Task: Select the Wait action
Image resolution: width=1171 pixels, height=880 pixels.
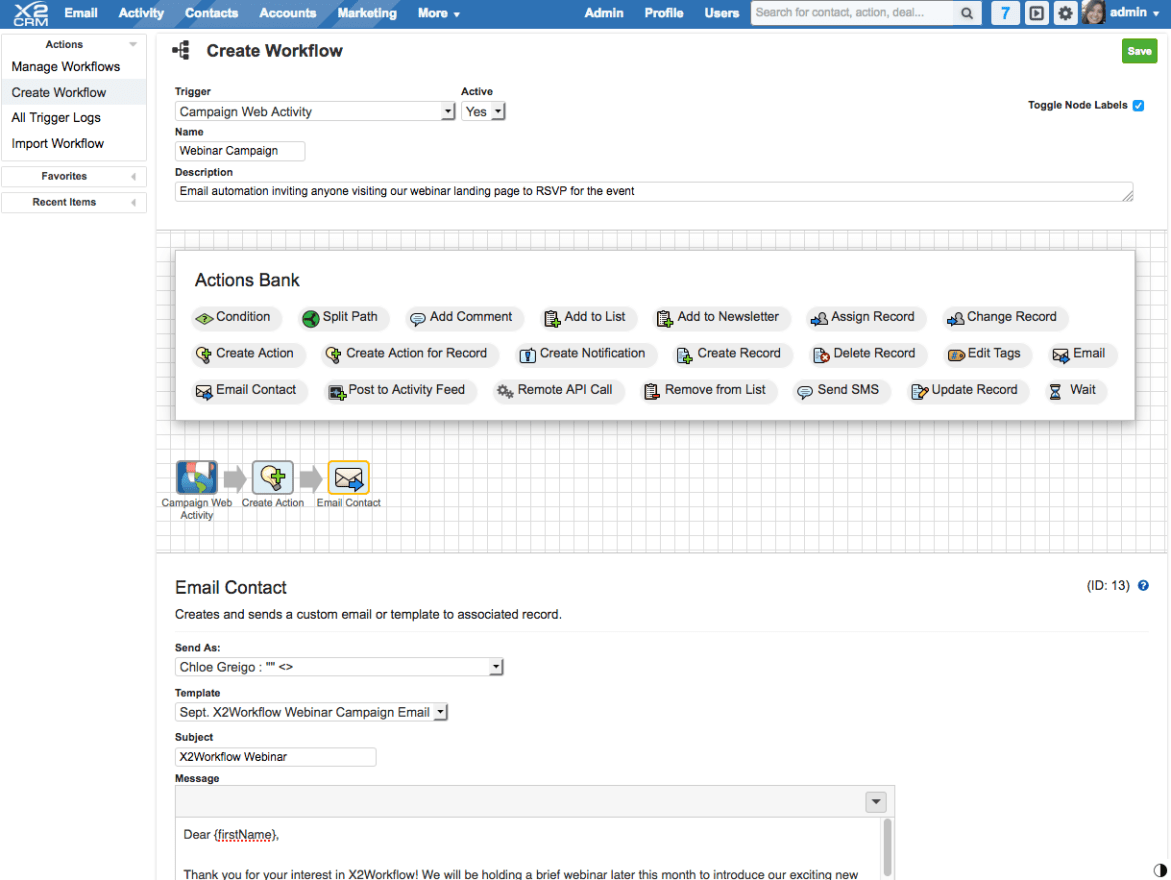Action: [1073, 391]
